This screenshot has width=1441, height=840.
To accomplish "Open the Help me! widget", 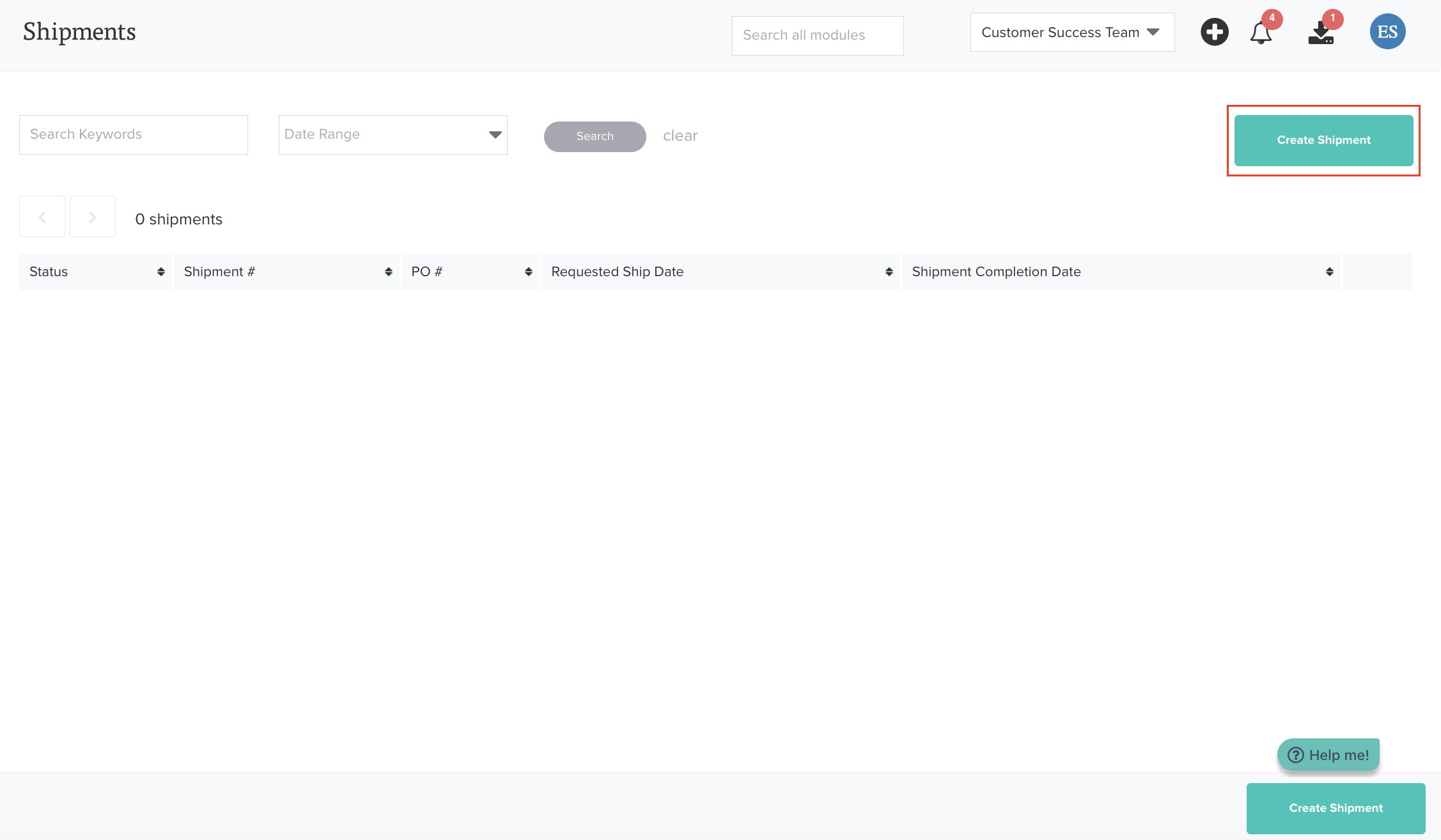I will click(x=1328, y=755).
